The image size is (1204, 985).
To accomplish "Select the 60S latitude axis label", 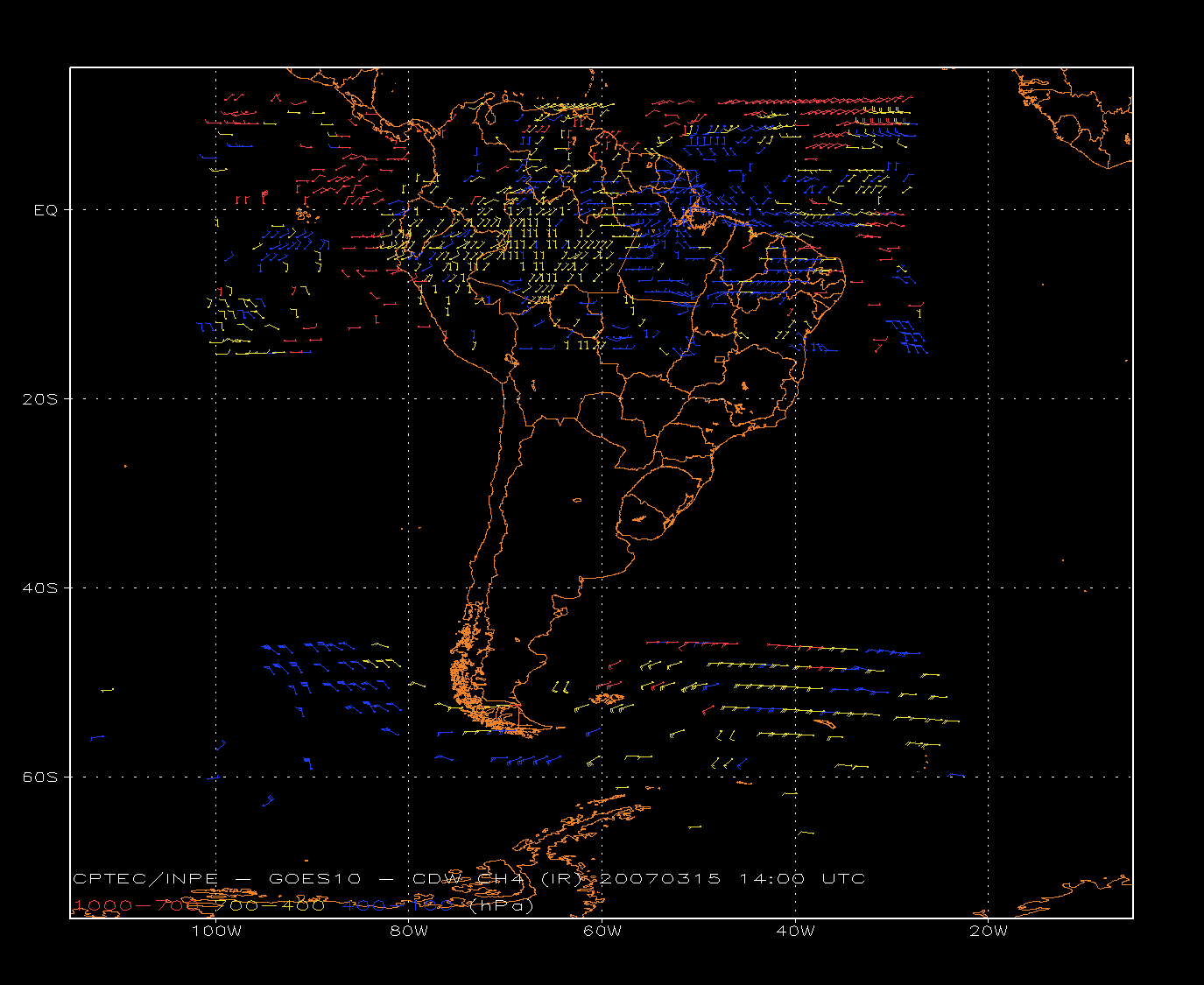I will [39, 777].
